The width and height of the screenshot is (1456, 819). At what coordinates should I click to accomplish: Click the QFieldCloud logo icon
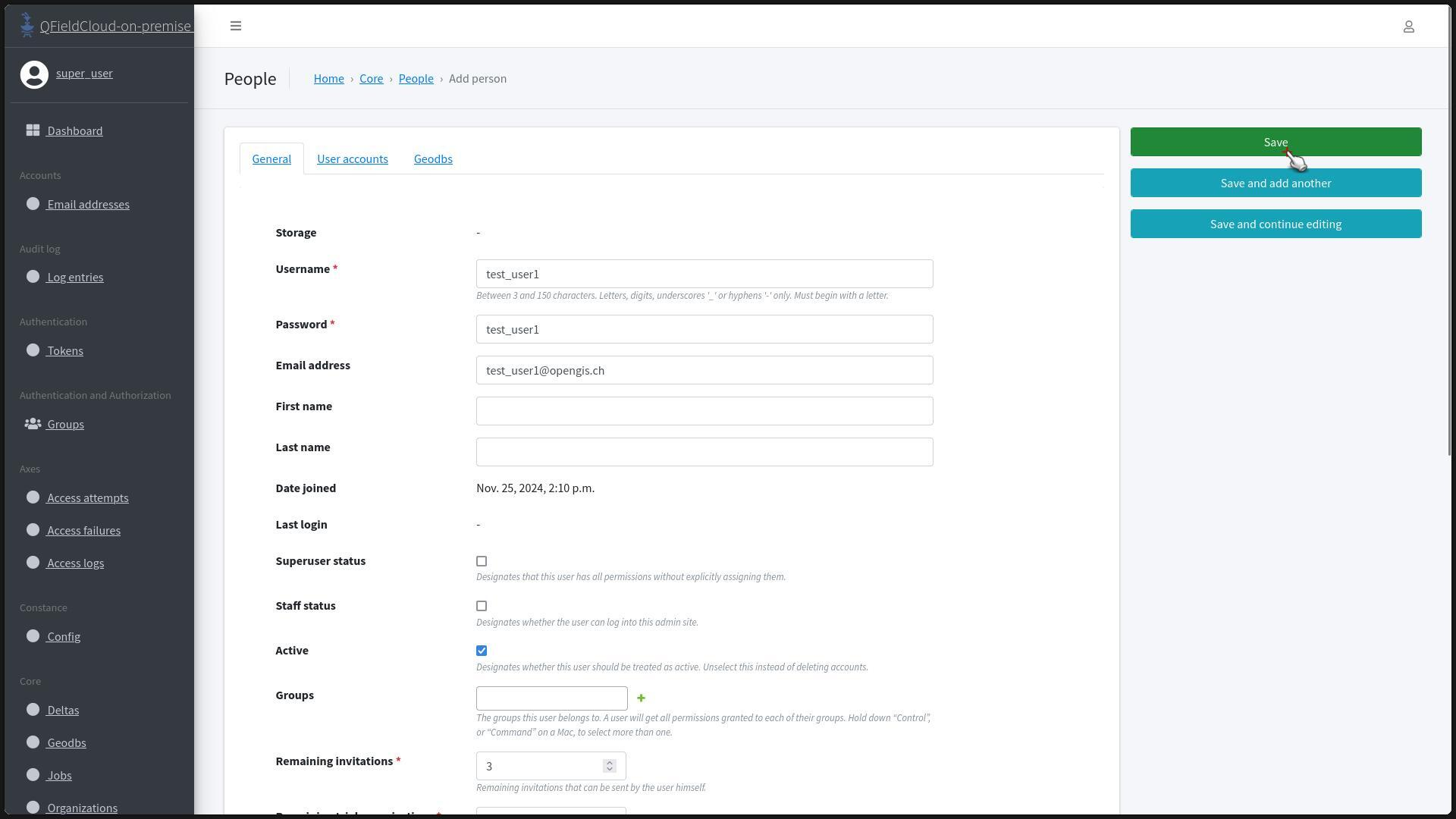[x=27, y=25]
